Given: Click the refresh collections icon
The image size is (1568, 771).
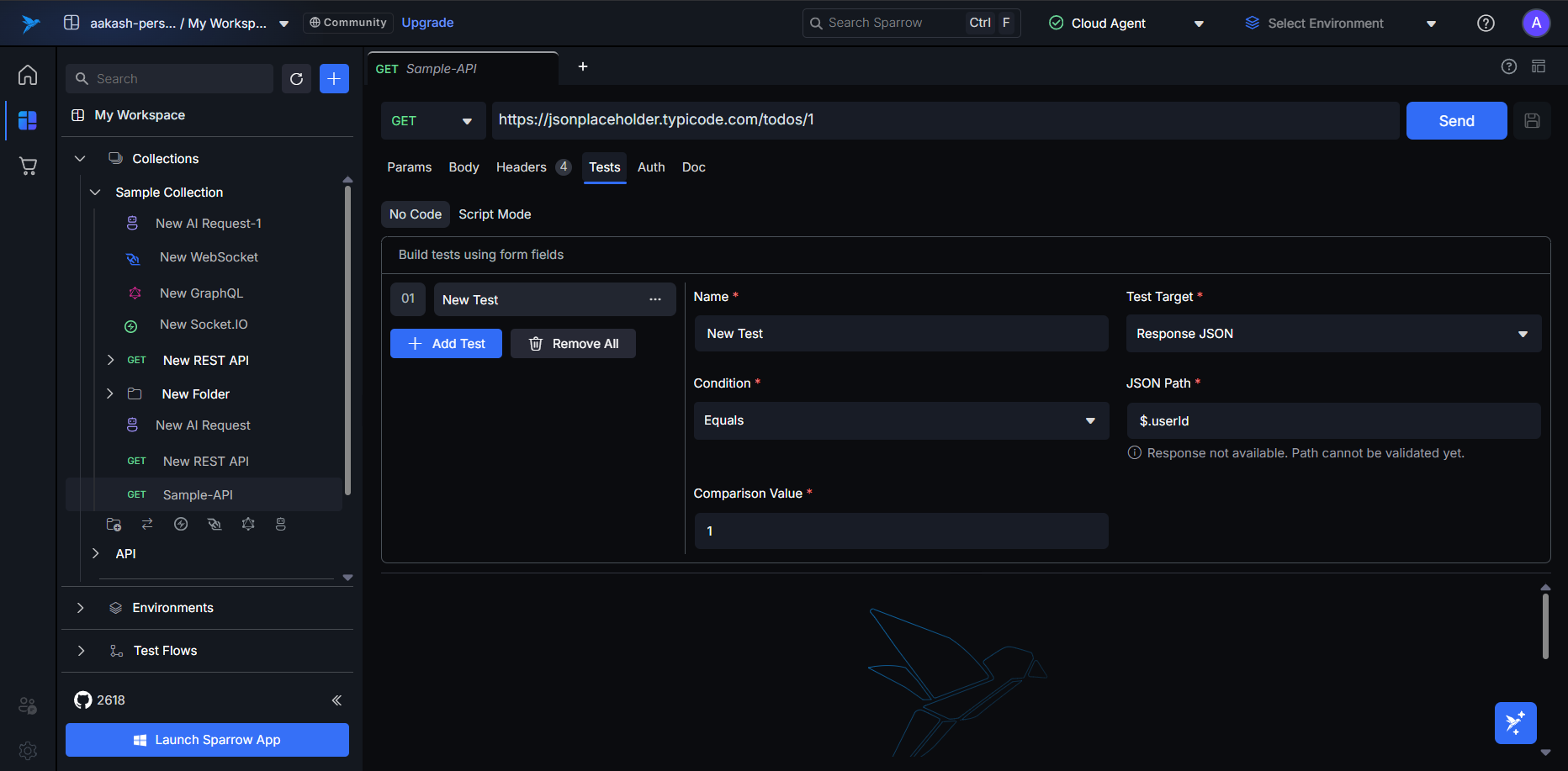Looking at the screenshot, I should tap(296, 79).
